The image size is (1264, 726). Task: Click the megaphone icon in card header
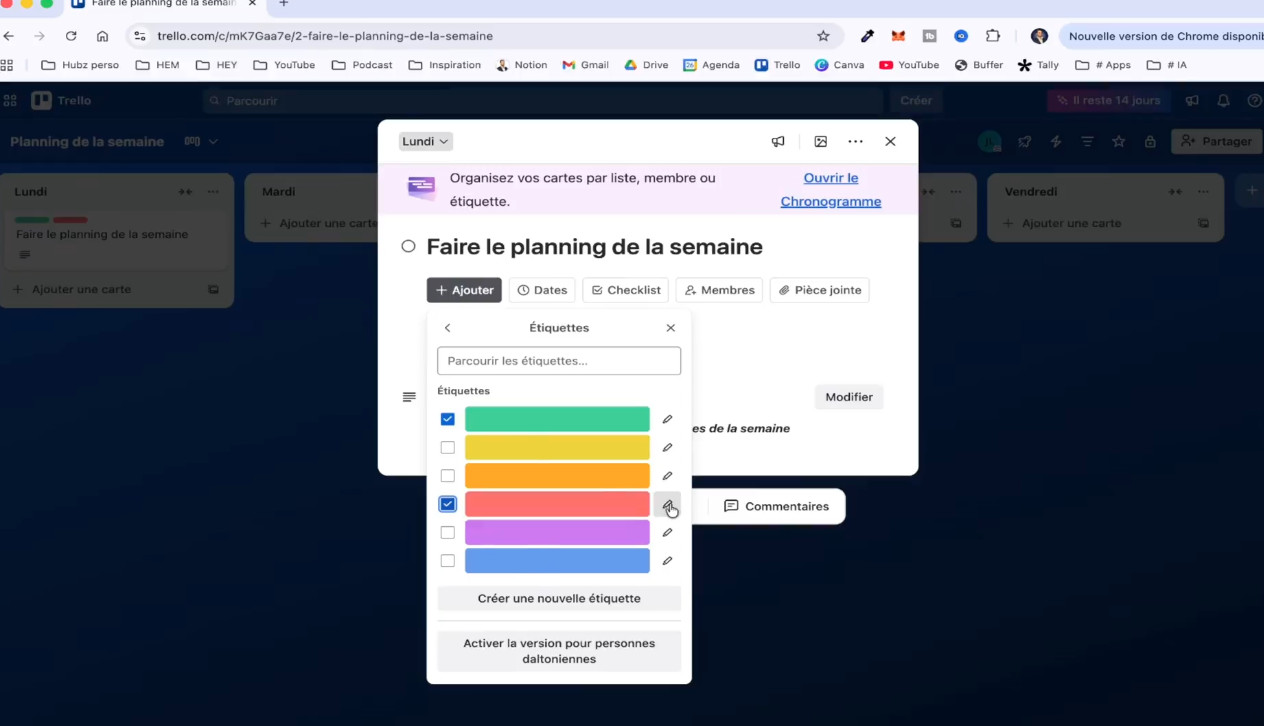click(778, 142)
